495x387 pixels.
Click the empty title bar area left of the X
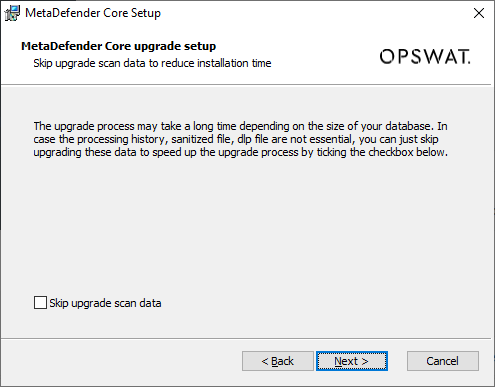pos(313,13)
